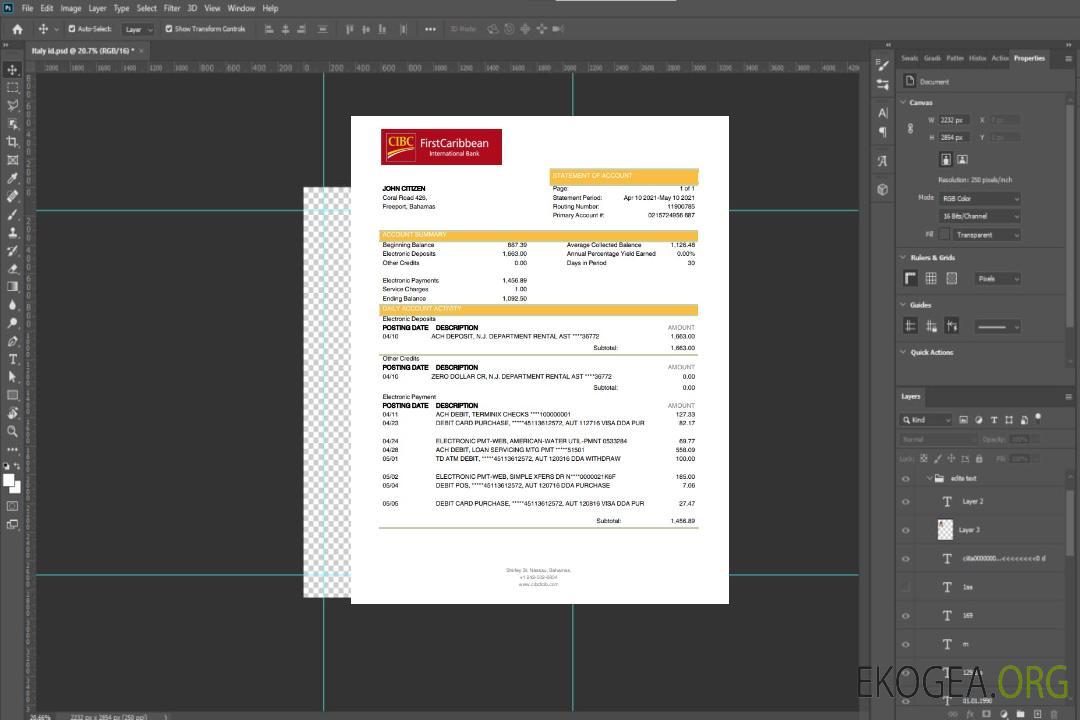Click the canvas Fill color swatch
Viewport: 1080px width, 720px height.
pyautogui.click(x=944, y=234)
